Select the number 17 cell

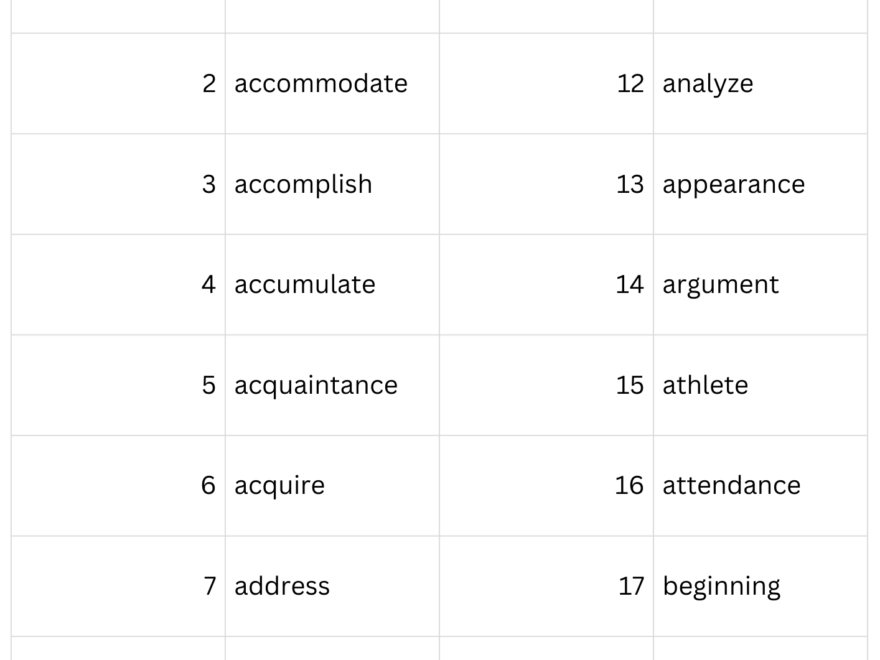coord(630,586)
